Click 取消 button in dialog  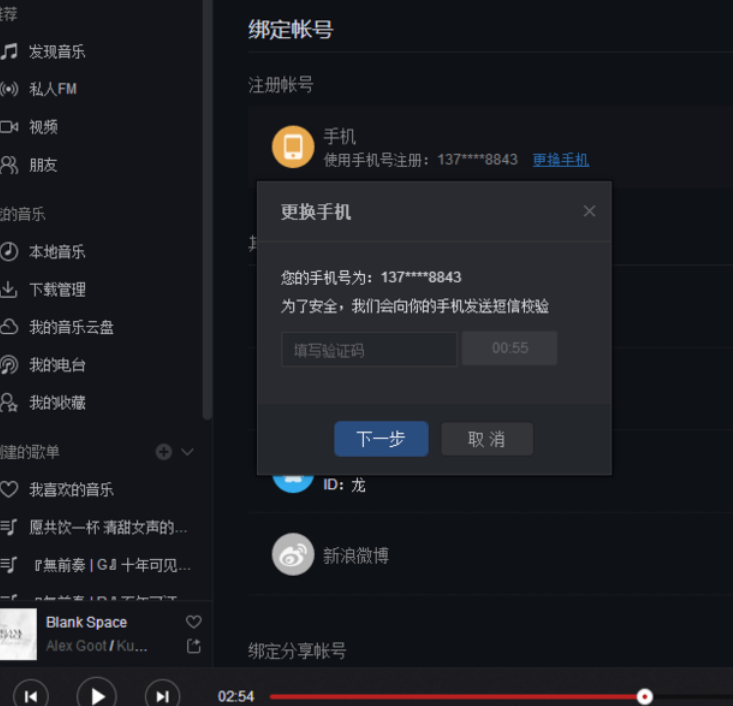coord(487,439)
